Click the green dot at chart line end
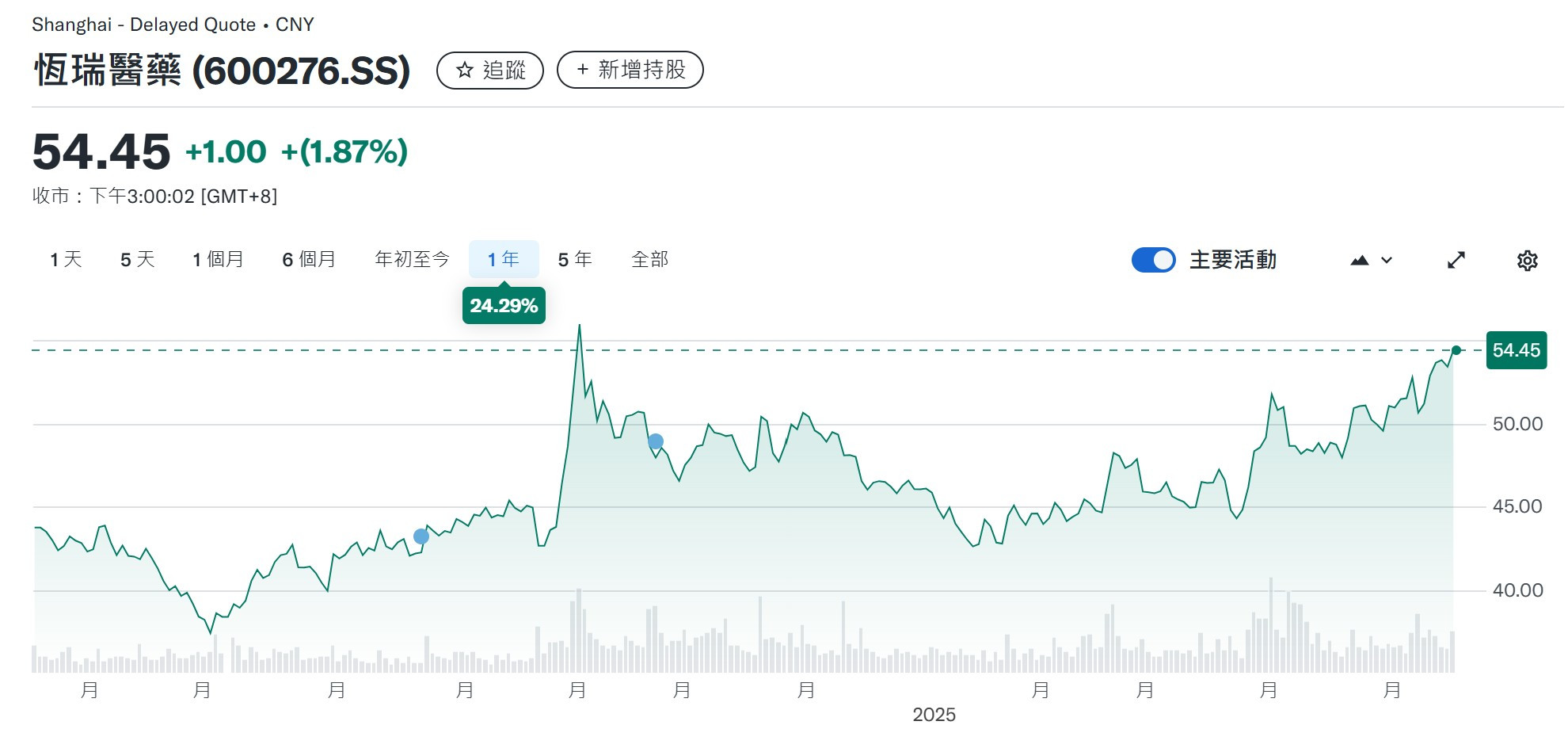 tap(1456, 350)
